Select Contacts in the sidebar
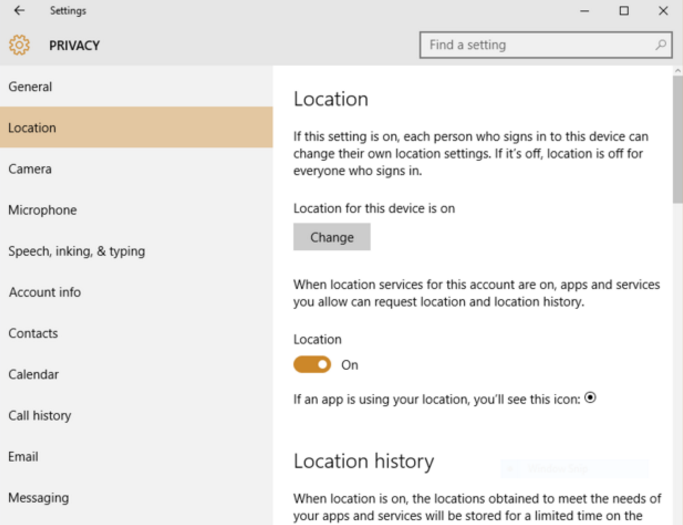This screenshot has height=525, width=683. click(x=136, y=333)
